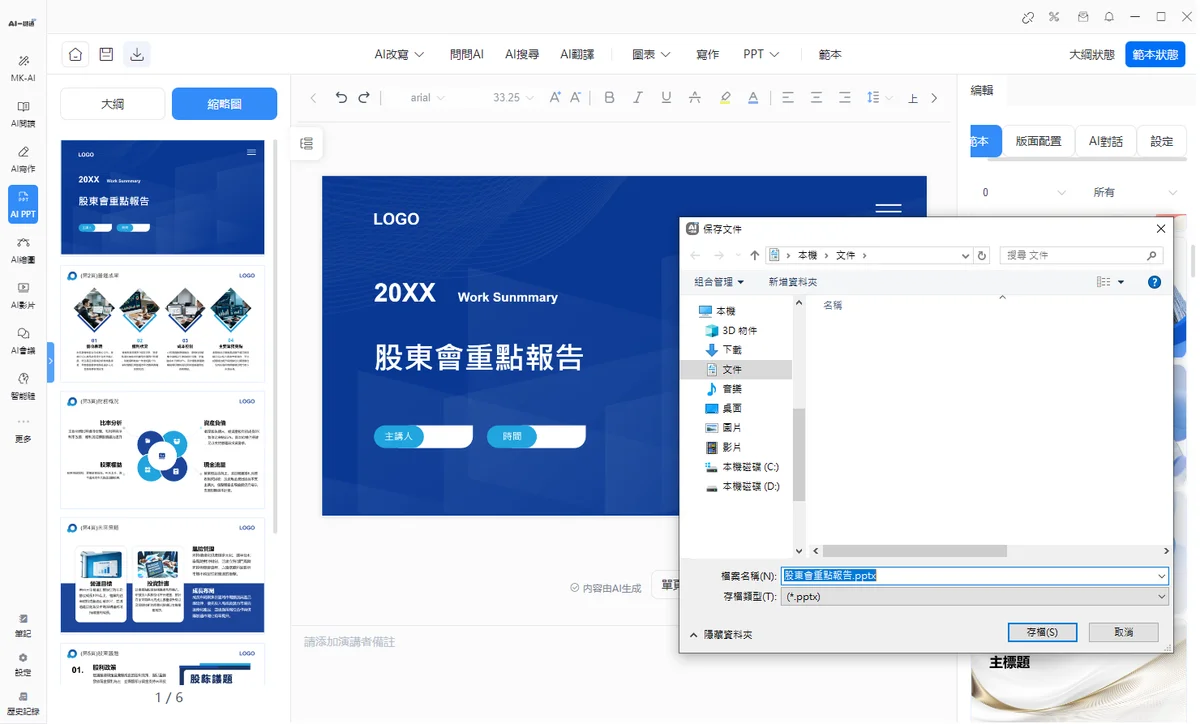This screenshot has height=724, width=1200.
Task: Open the text highlight color picker
Action: pos(725,97)
